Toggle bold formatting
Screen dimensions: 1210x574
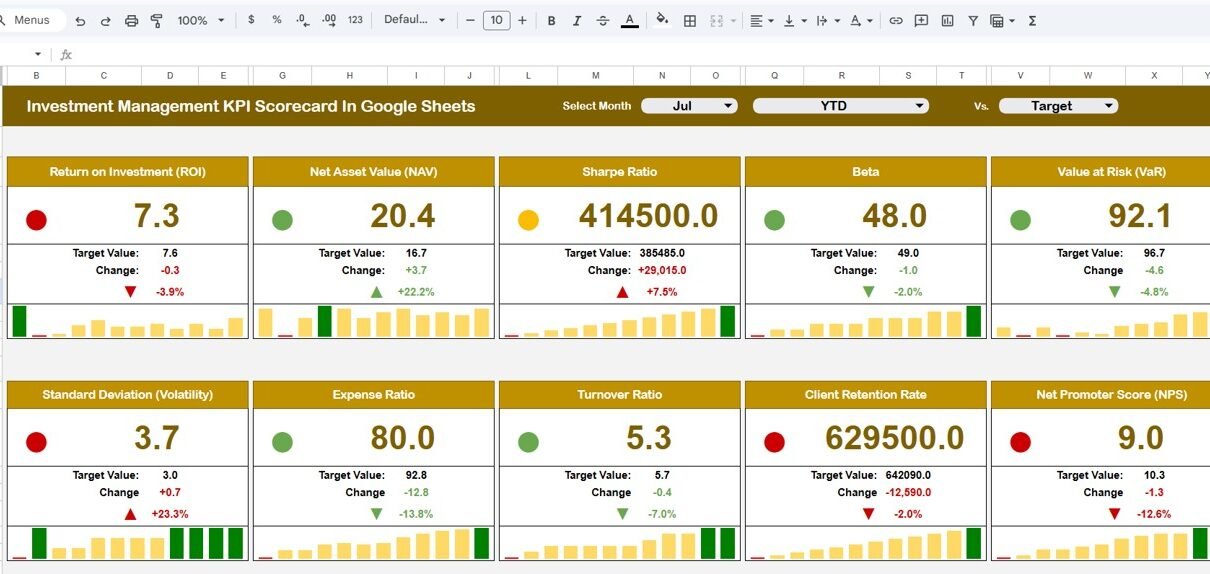(551, 20)
